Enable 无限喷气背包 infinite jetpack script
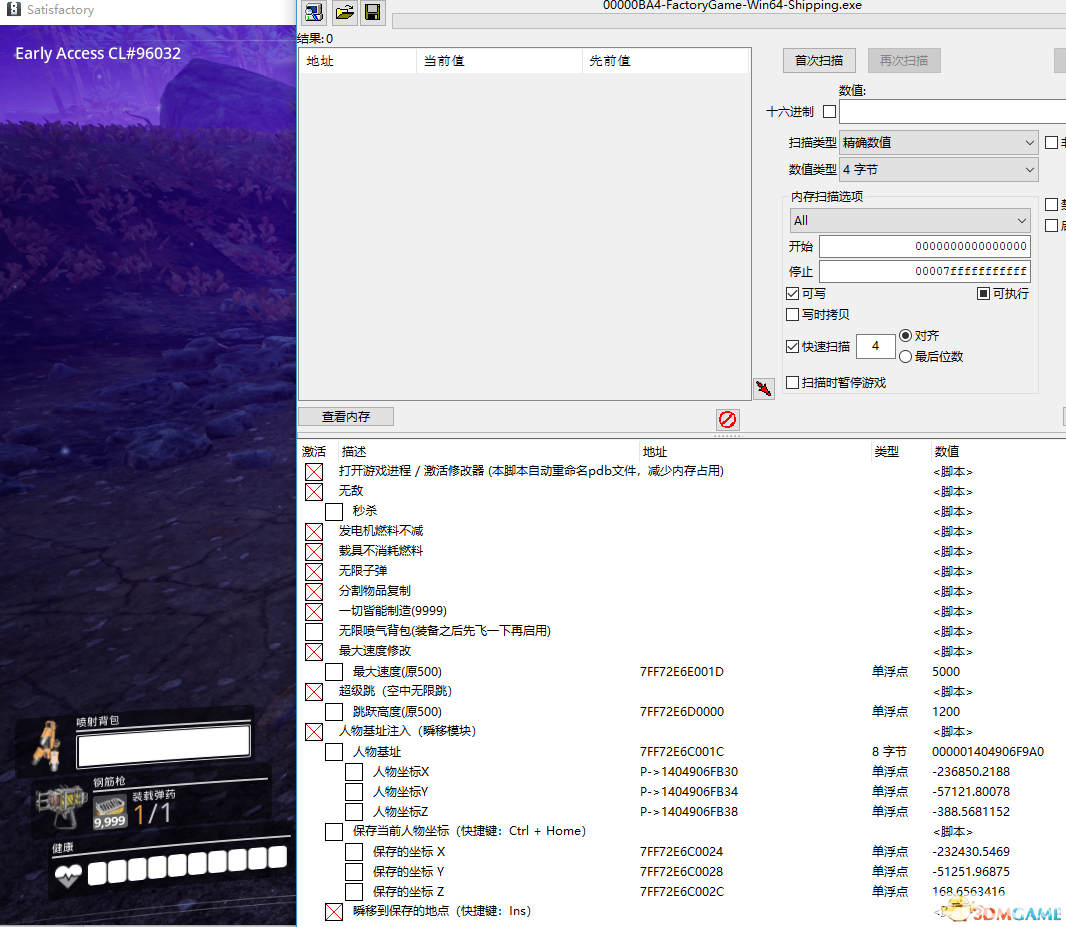1066x927 pixels. (313, 631)
